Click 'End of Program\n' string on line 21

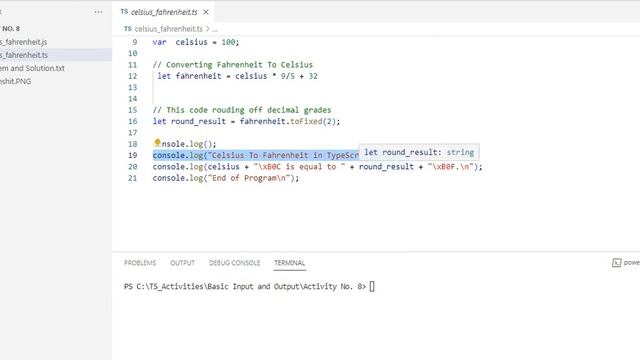coord(249,178)
